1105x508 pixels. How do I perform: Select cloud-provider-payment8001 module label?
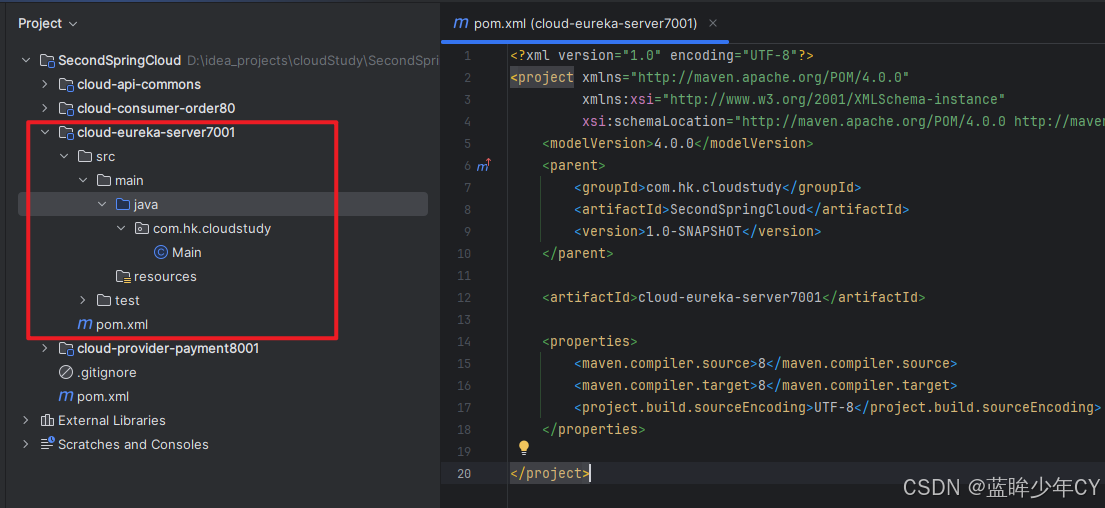[x=168, y=348]
